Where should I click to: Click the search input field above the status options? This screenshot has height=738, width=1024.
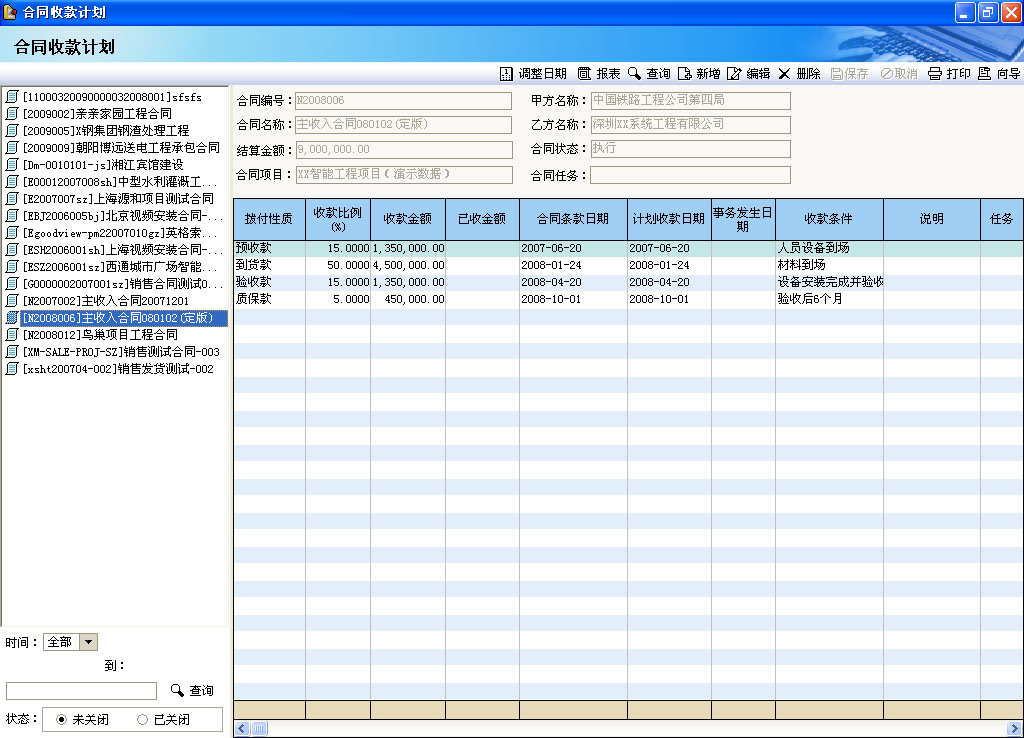coord(81,691)
